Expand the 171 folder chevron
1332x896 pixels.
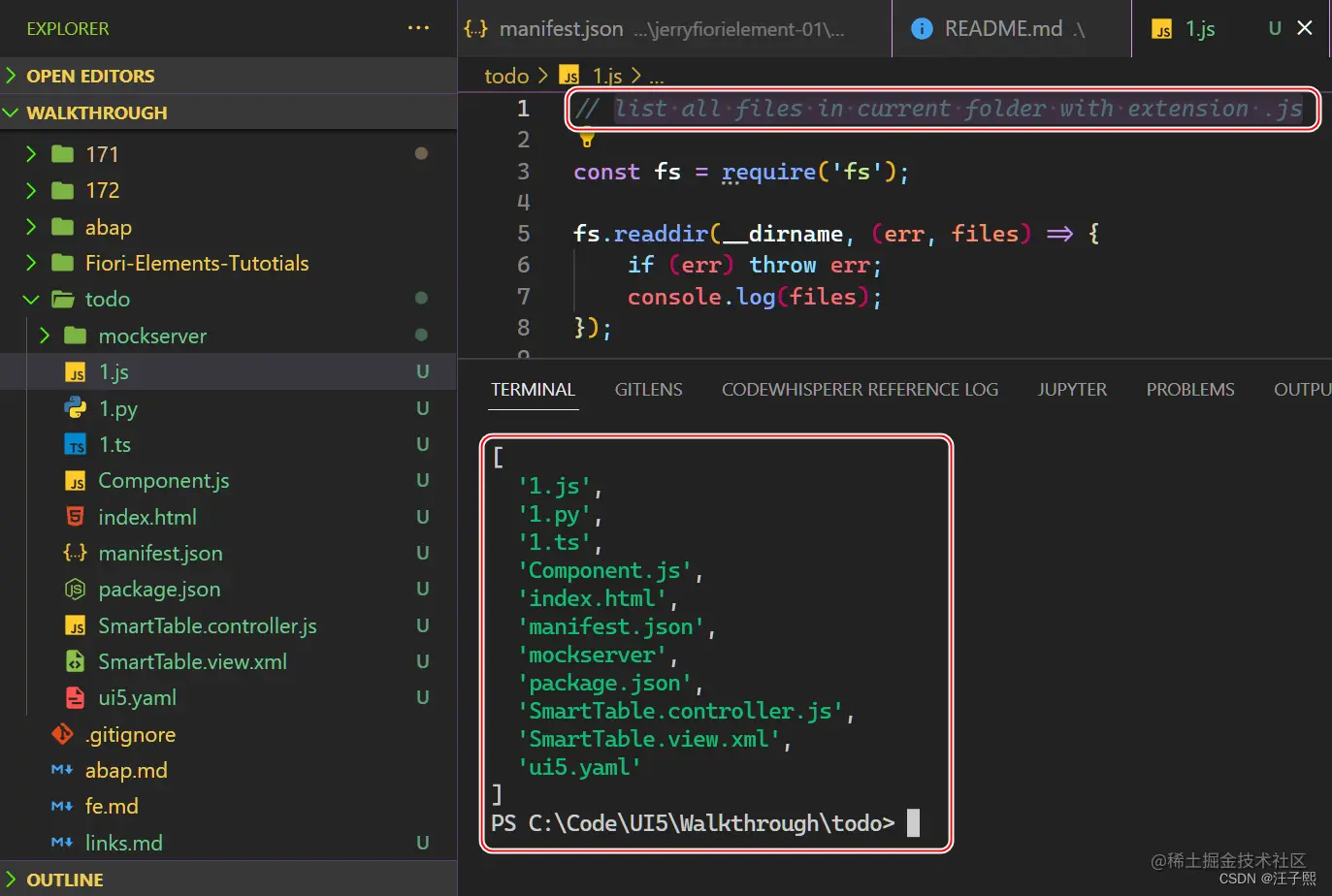[31, 154]
